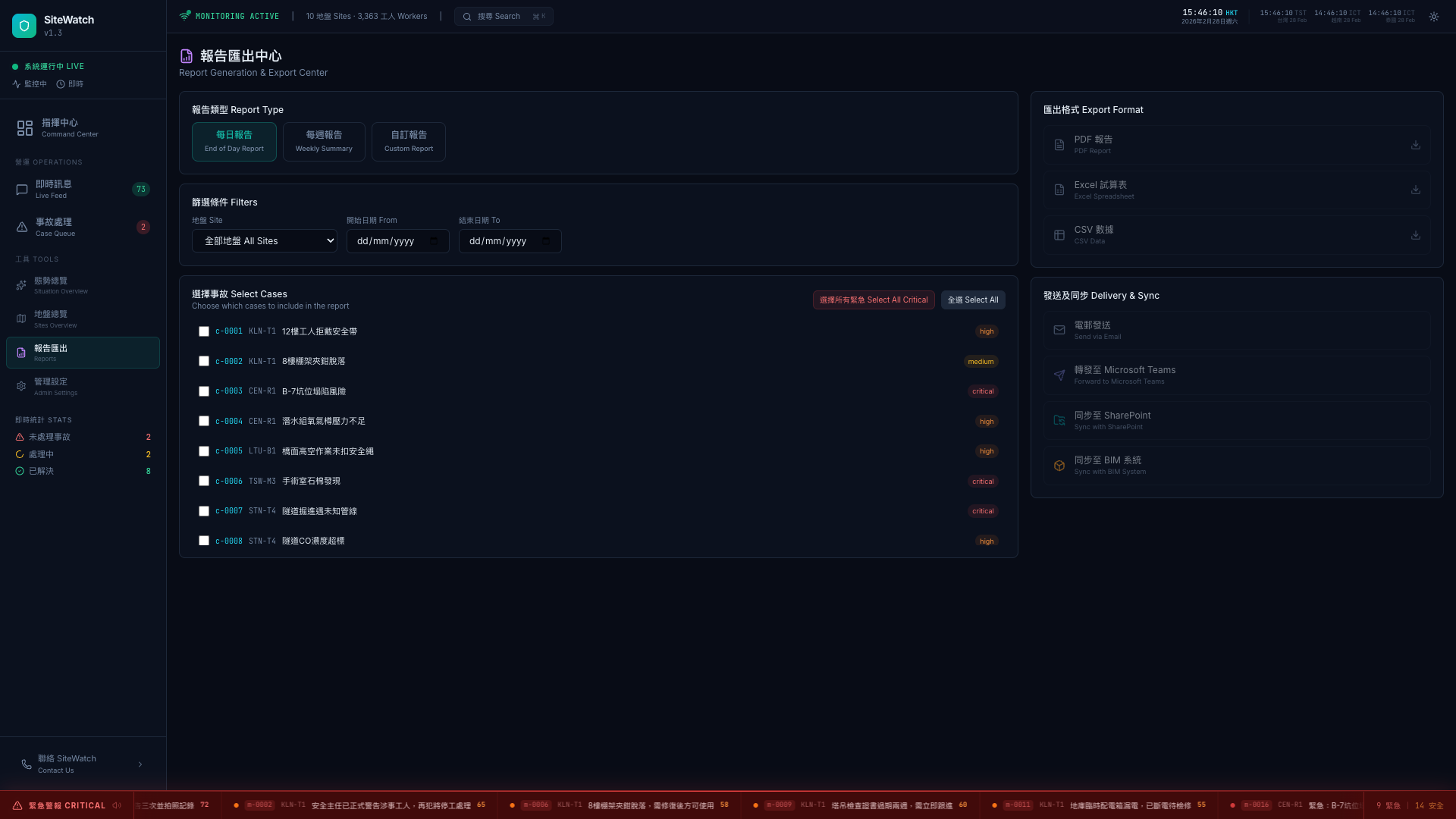Open the From date picker calendar
1456x819 pixels.
pos(434,241)
